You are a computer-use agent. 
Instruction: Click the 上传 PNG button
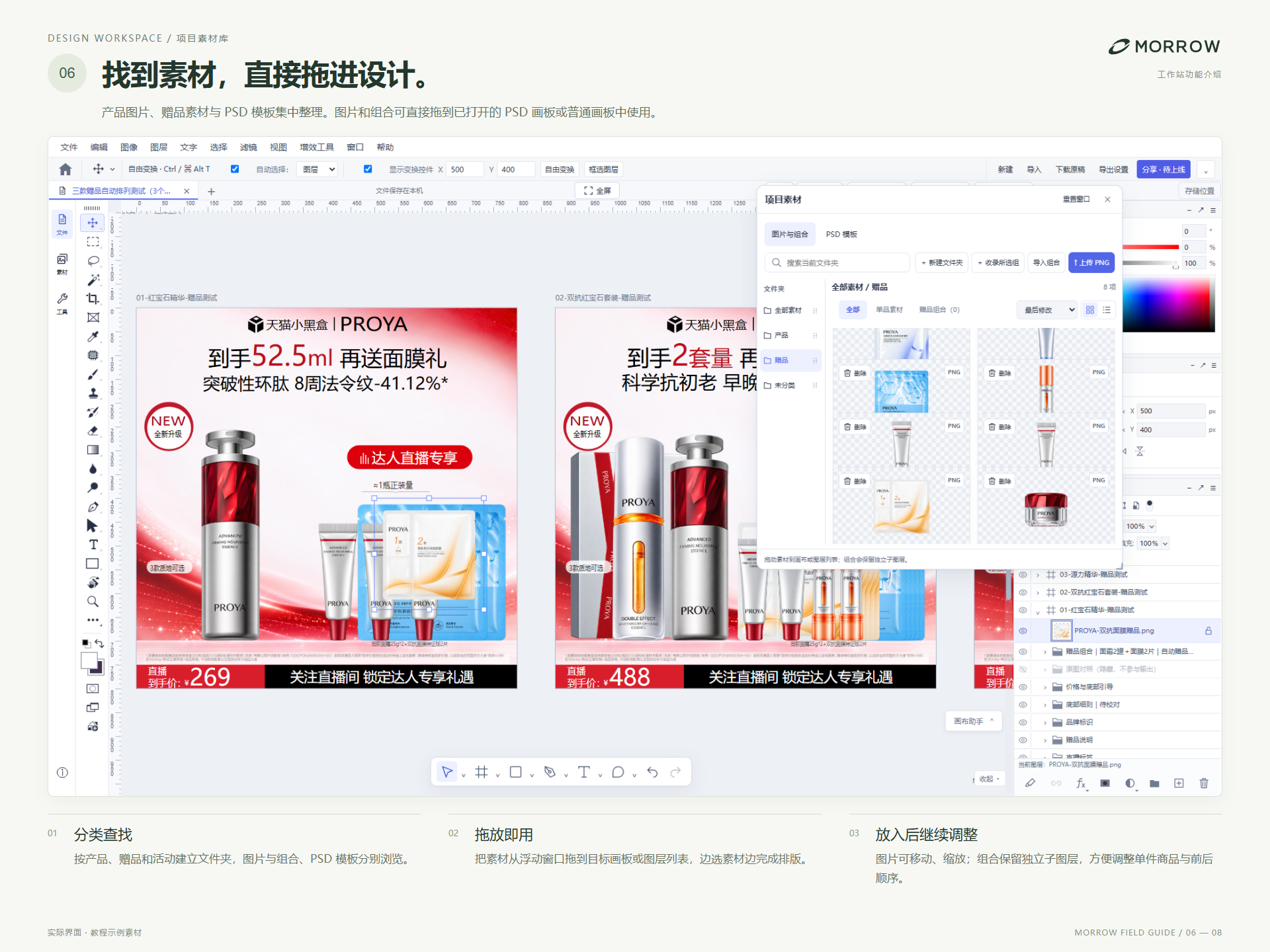pos(1091,262)
